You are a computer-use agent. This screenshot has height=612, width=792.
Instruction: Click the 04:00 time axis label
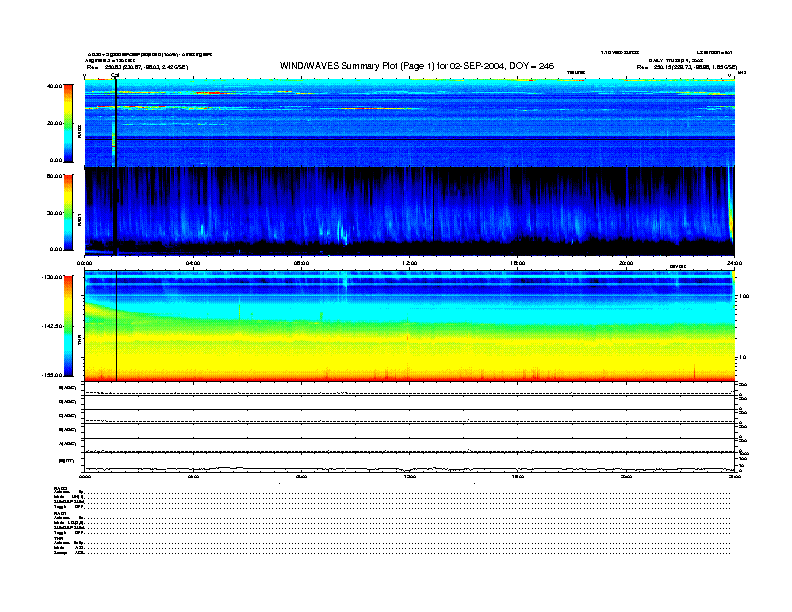(x=193, y=263)
